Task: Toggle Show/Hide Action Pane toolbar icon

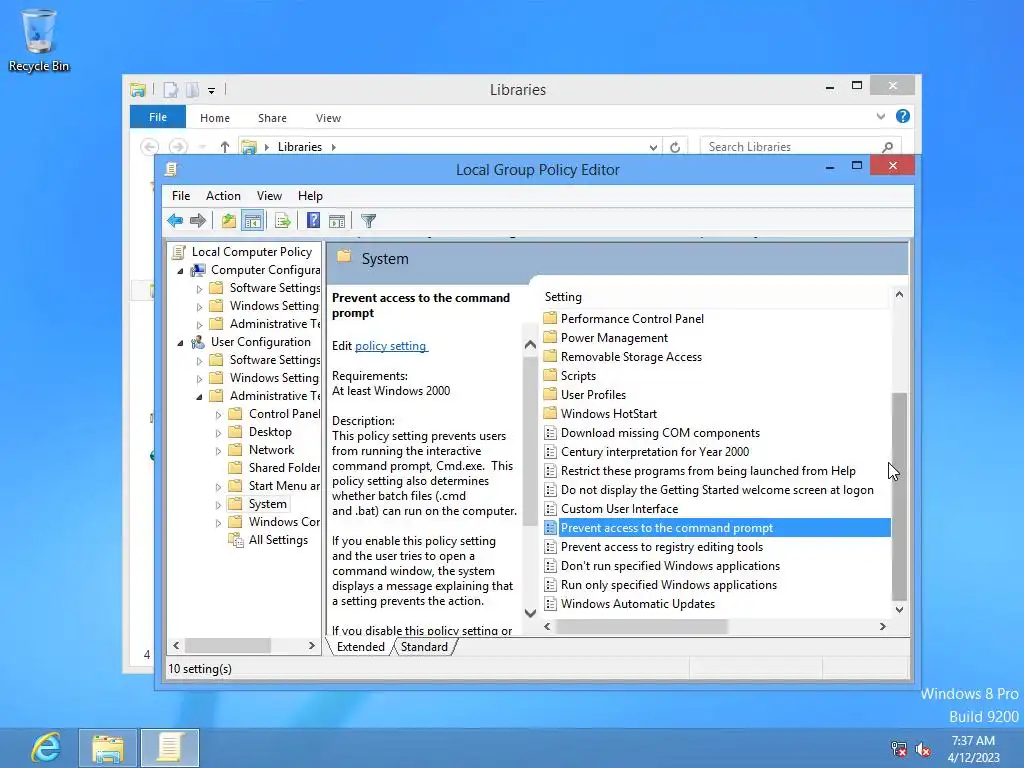Action: coord(337,221)
